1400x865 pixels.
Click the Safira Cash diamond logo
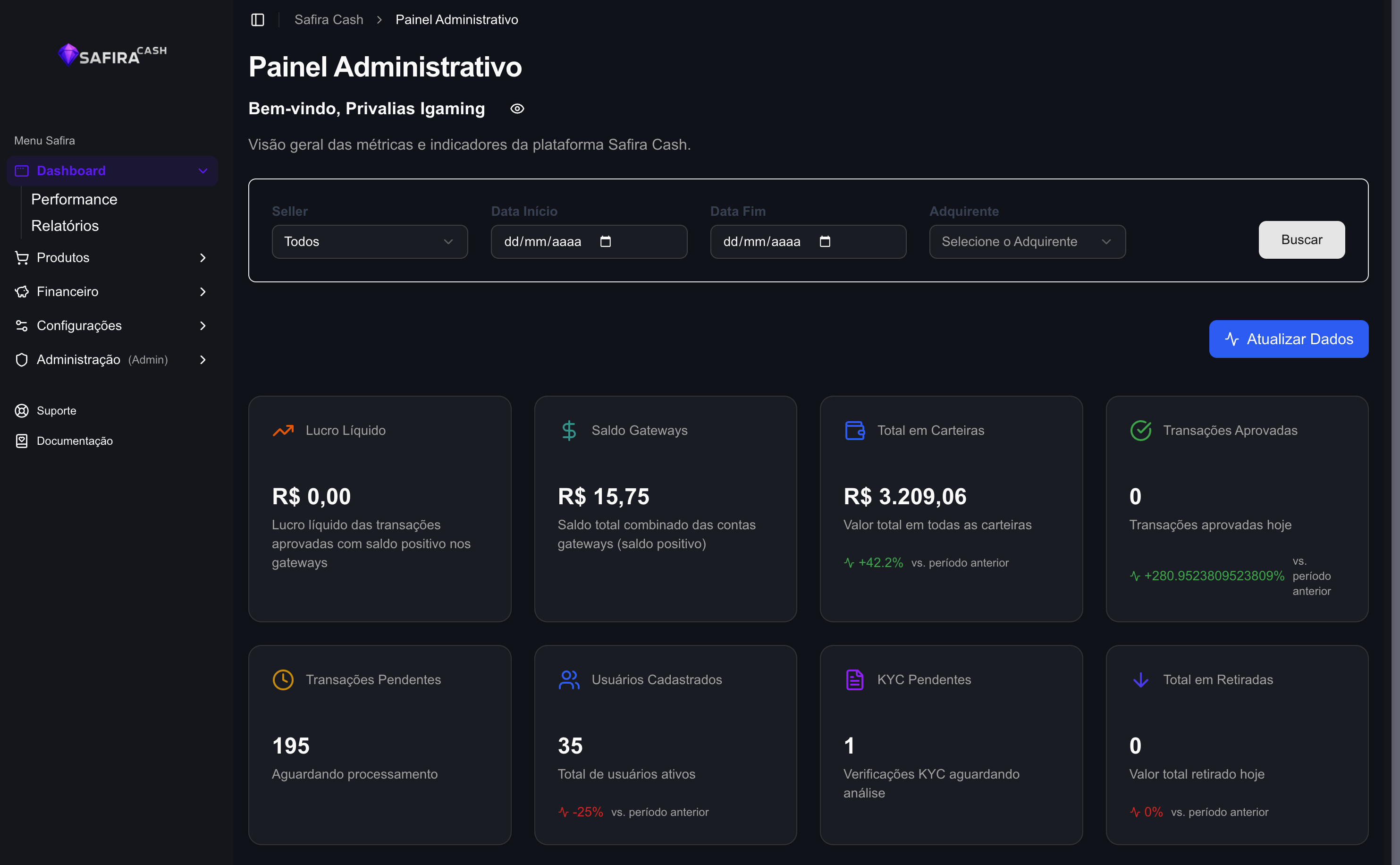[68, 54]
